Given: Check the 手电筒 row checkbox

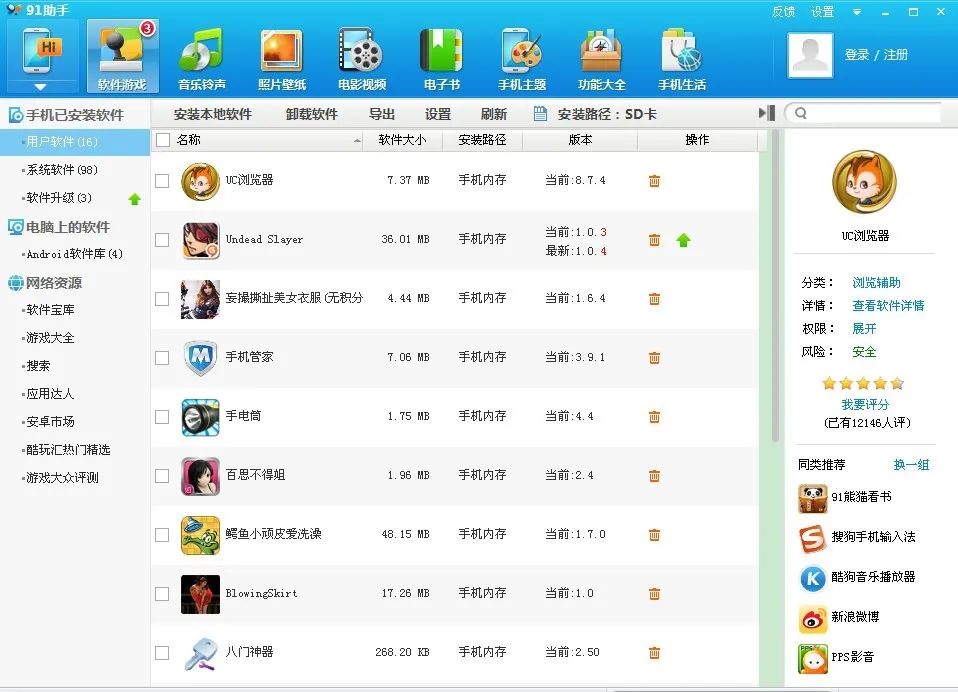Looking at the screenshot, I should pos(162,417).
